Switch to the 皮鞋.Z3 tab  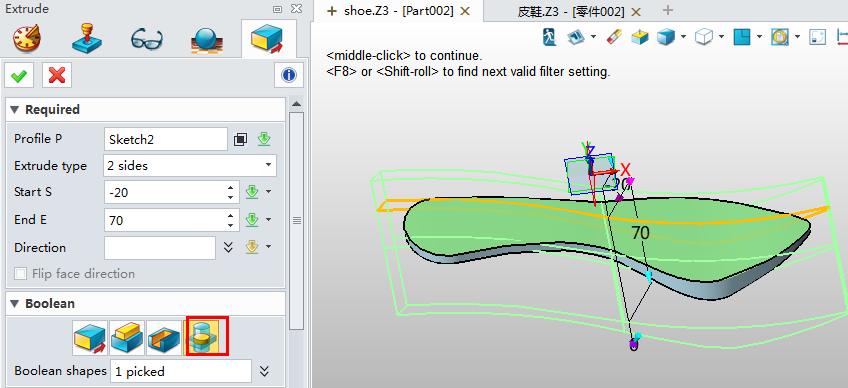click(x=578, y=11)
